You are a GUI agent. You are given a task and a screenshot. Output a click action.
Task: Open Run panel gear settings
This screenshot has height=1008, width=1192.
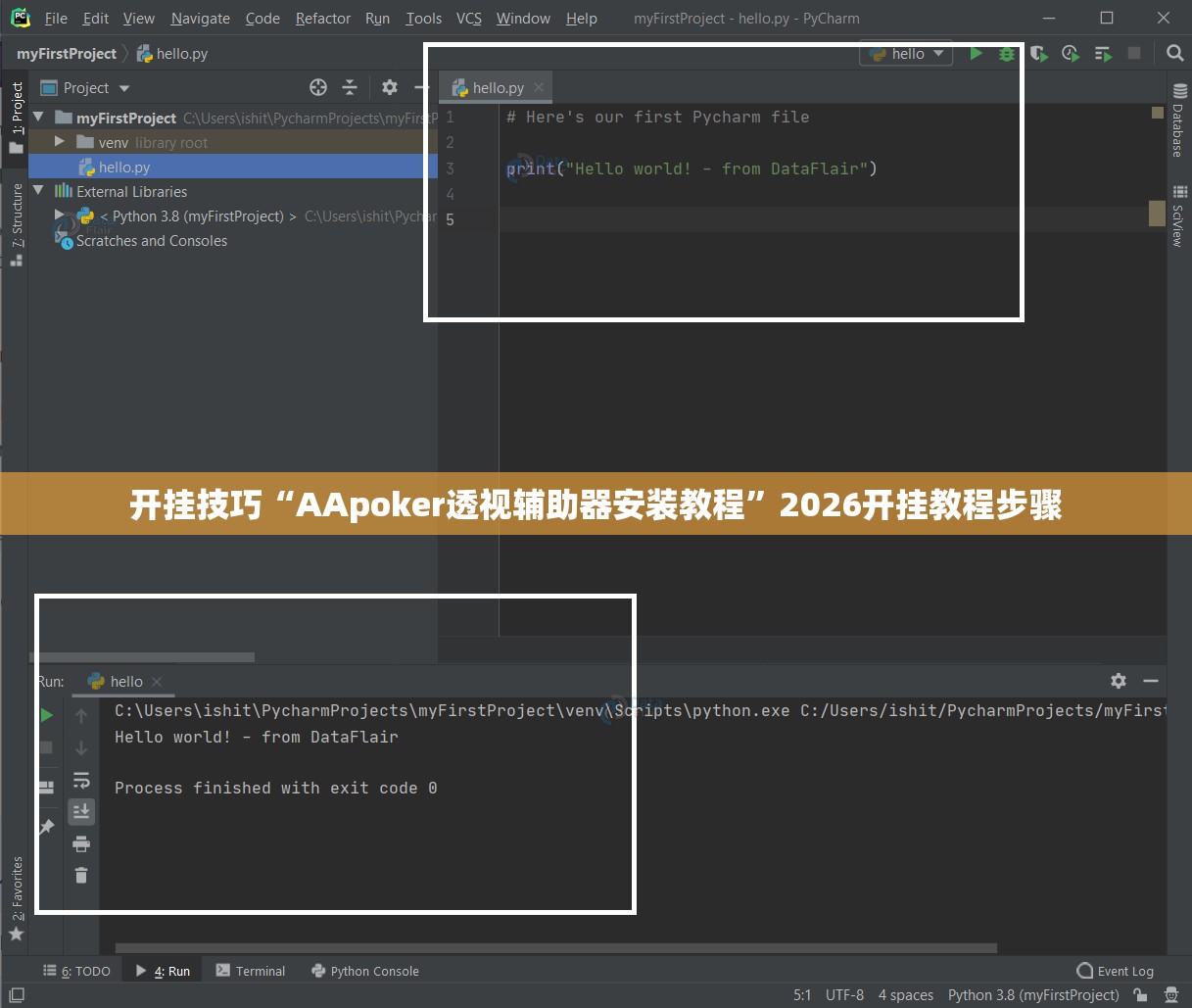point(1119,681)
